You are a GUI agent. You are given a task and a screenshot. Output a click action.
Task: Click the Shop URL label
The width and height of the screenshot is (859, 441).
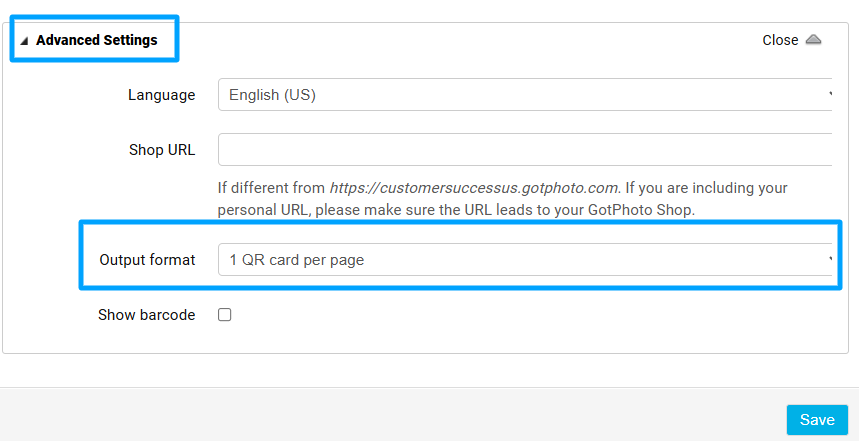click(162, 150)
